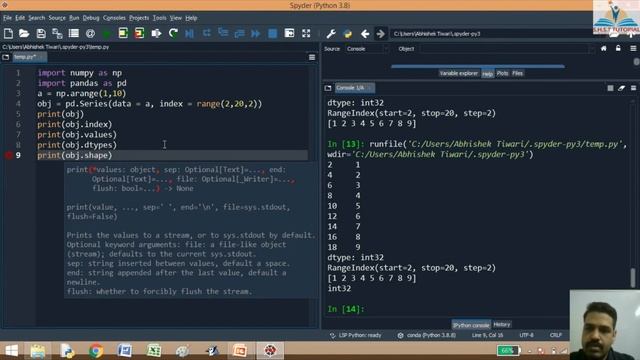
Task: Switch to IPython console tab
Action: coord(471,325)
